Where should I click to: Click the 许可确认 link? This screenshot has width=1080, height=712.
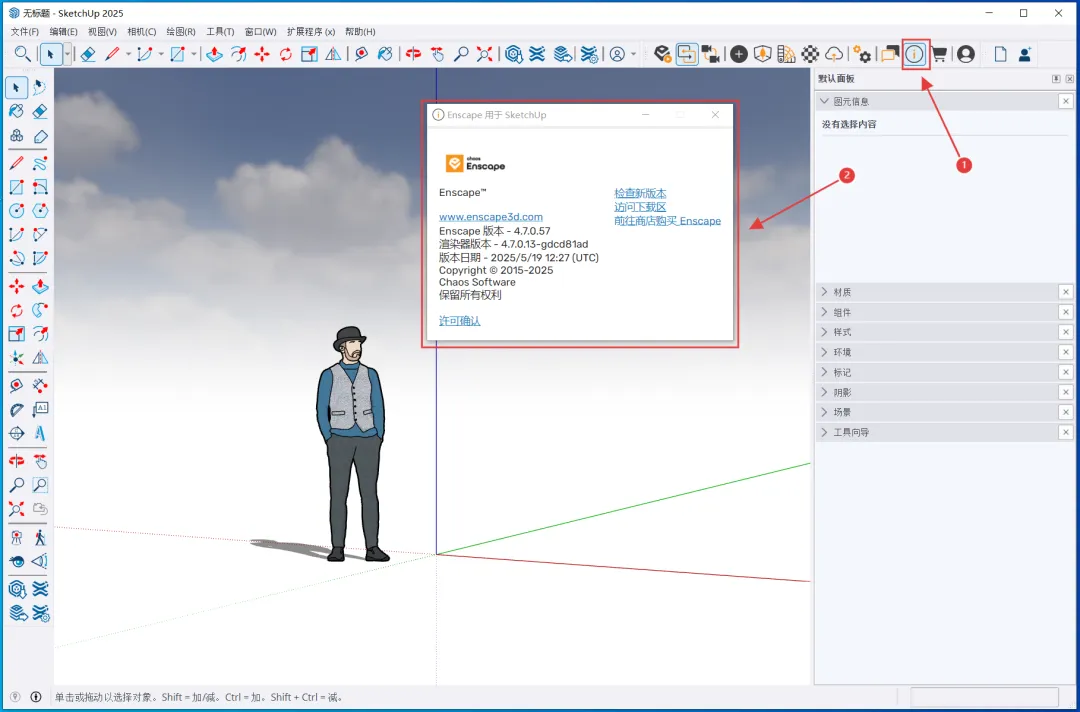point(459,321)
